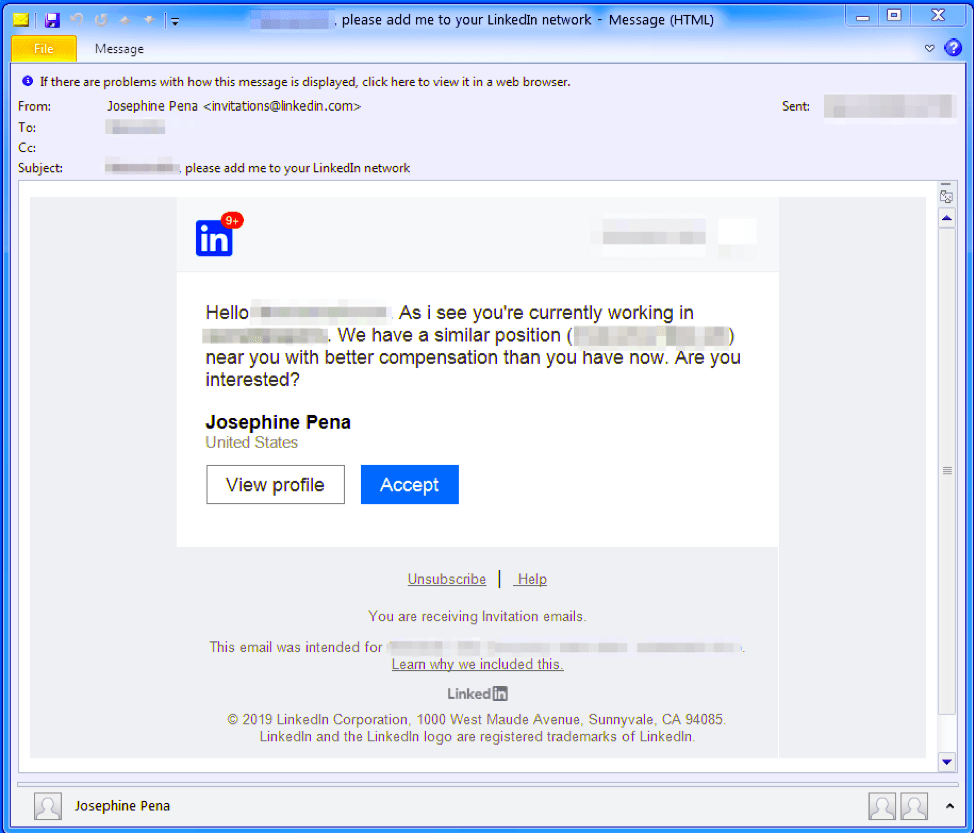This screenshot has width=974, height=833.
Task: Minimize the ribbon using the chevron
Action: point(929,47)
